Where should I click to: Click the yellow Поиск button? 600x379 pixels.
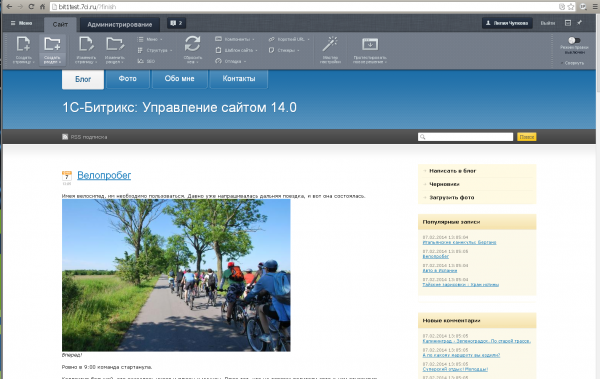coord(527,137)
